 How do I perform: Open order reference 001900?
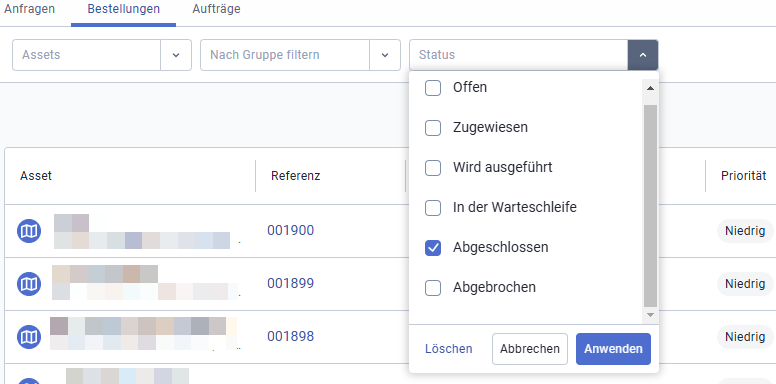[x=291, y=231]
